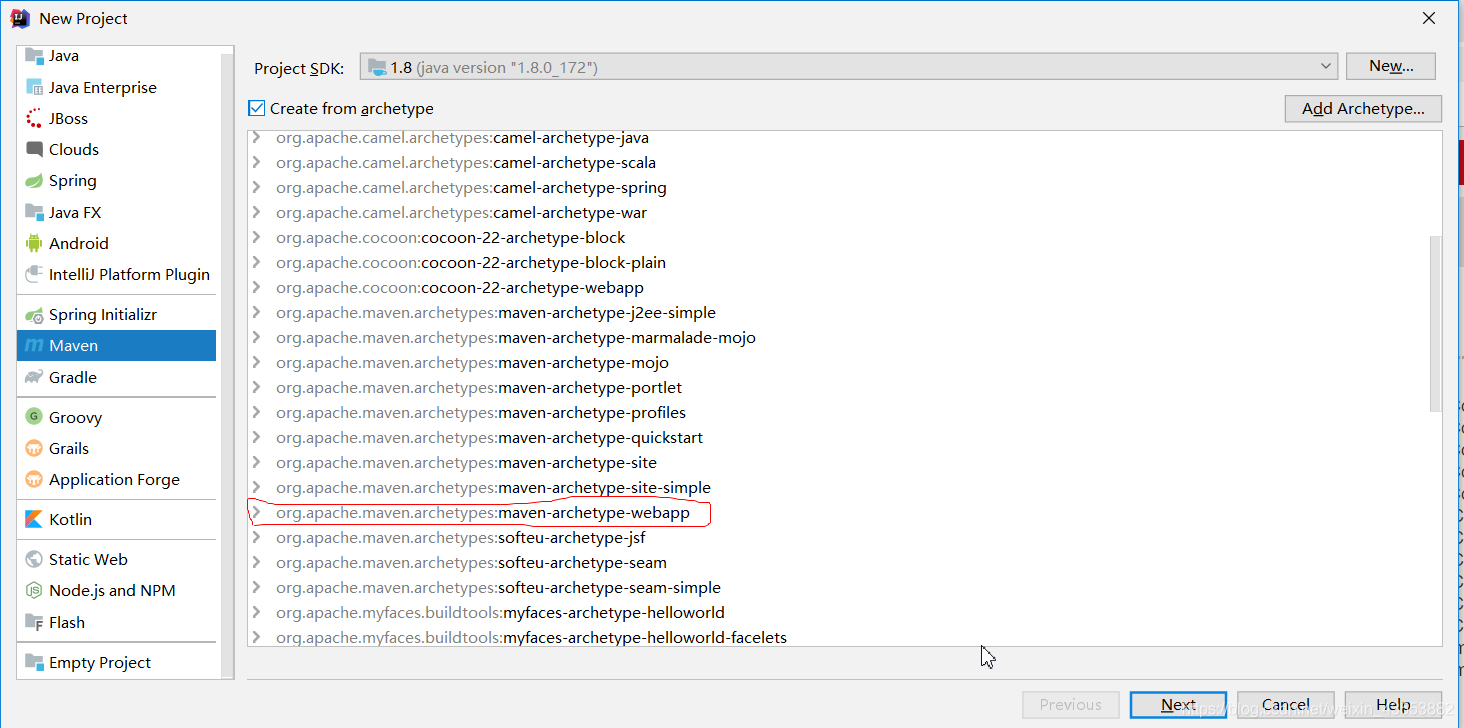This screenshot has height=728, width=1464.
Task: Expand myfaces-archetype-helloworld node
Action: (x=257, y=612)
